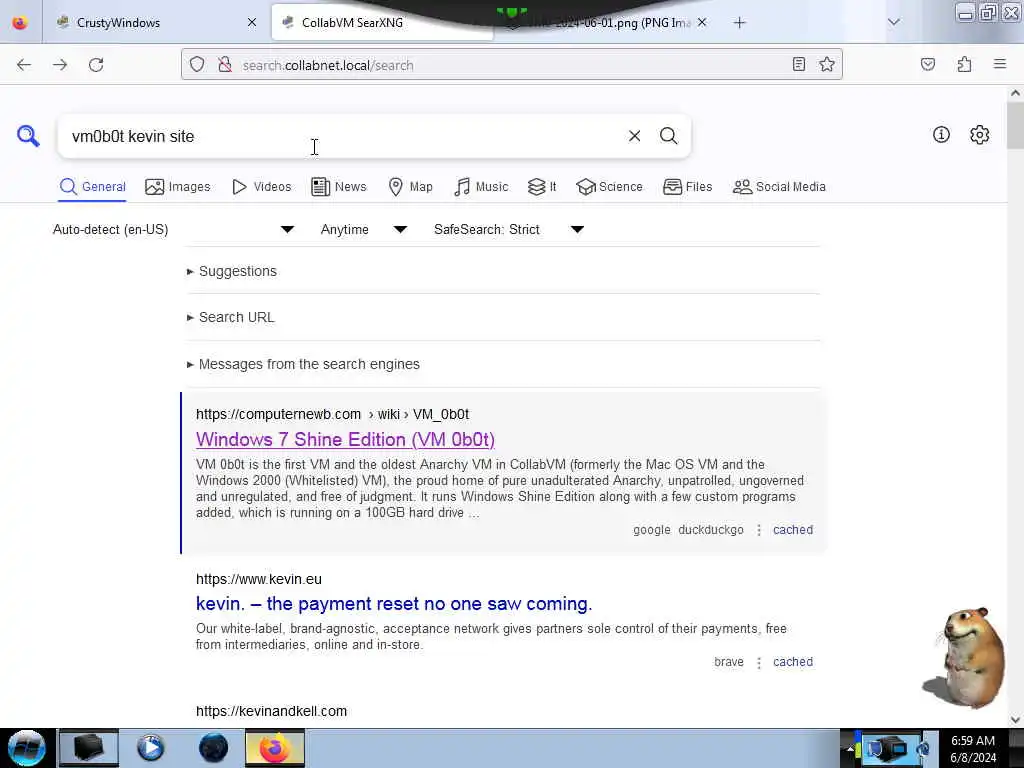Image resolution: width=1024 pixels, height=768 pixels.
Task: Go back with the browser back arrow
Action: point(24,65)
